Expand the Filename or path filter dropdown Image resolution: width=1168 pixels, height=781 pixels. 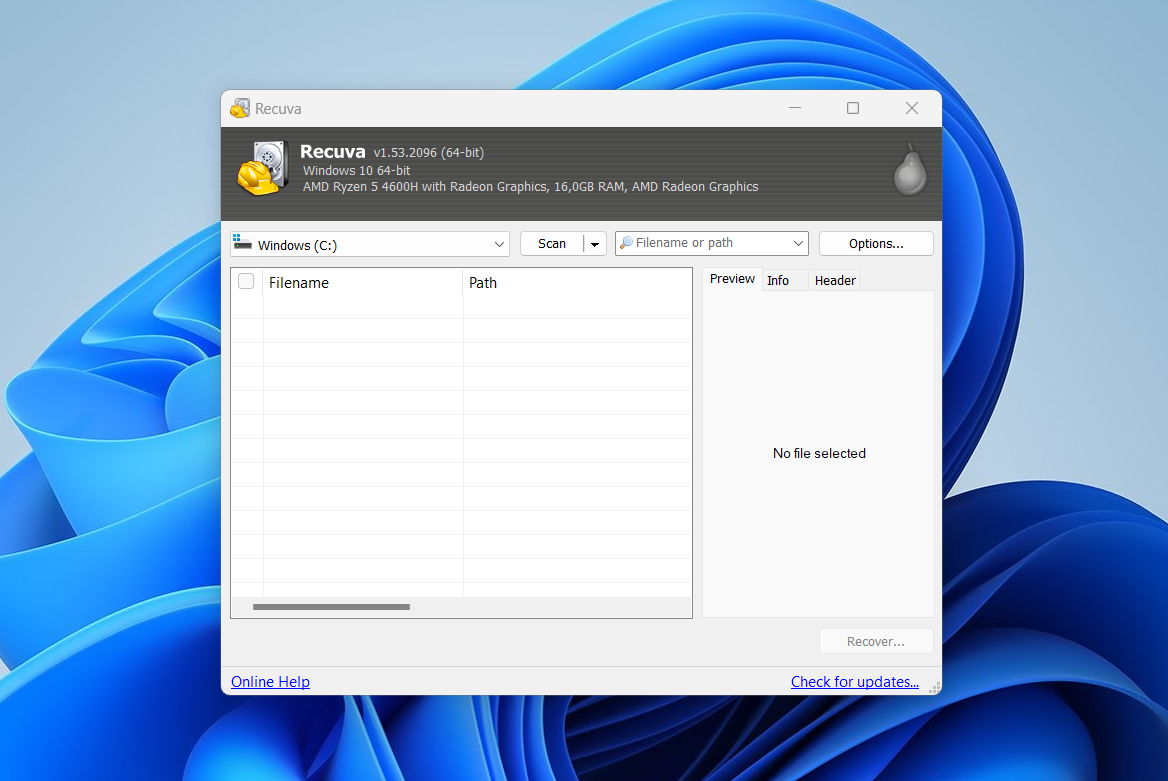click(x=798, y=243)
